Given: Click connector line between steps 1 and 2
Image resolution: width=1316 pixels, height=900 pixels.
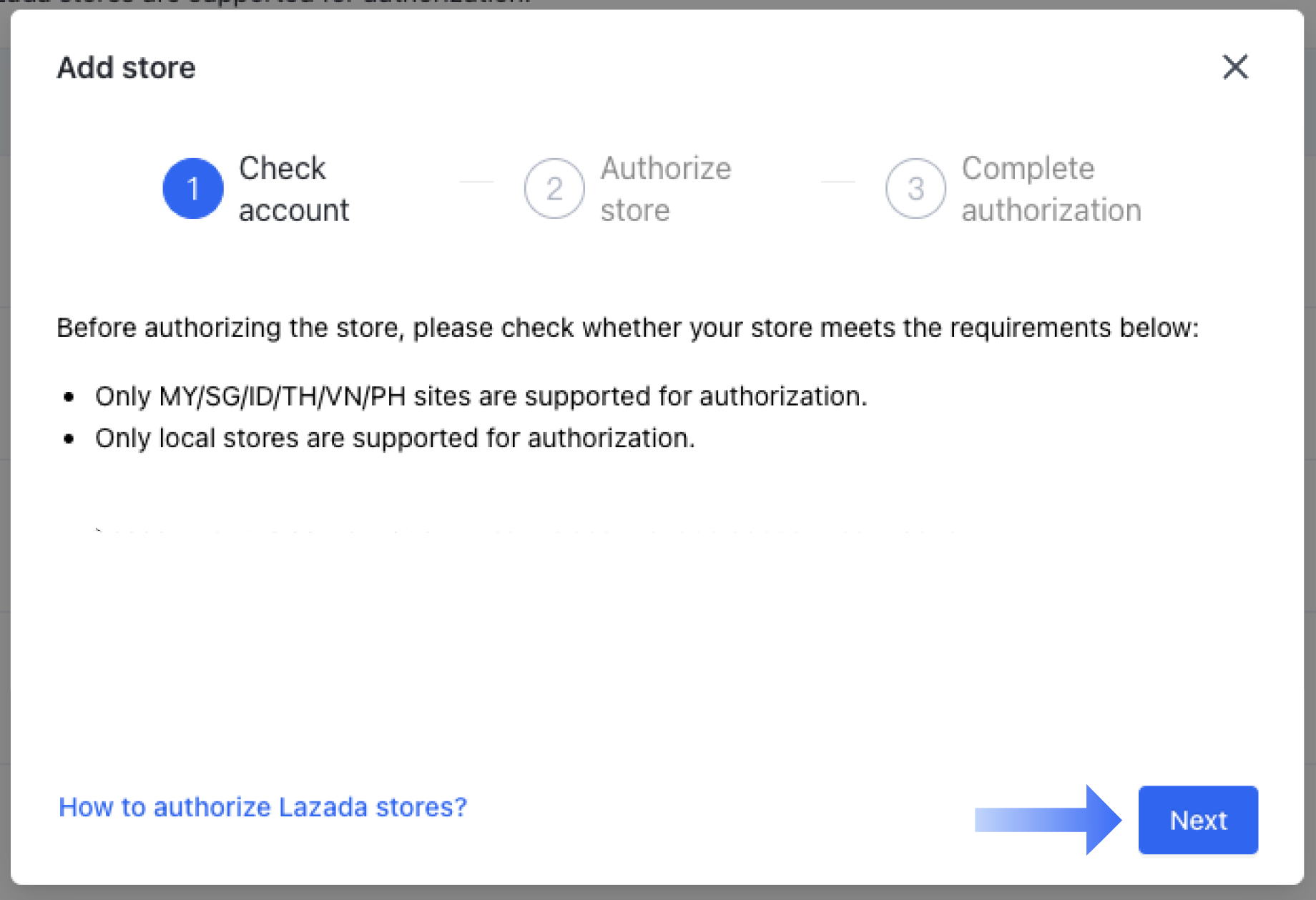Looking at the screenshot, I should tap(476, 182).
